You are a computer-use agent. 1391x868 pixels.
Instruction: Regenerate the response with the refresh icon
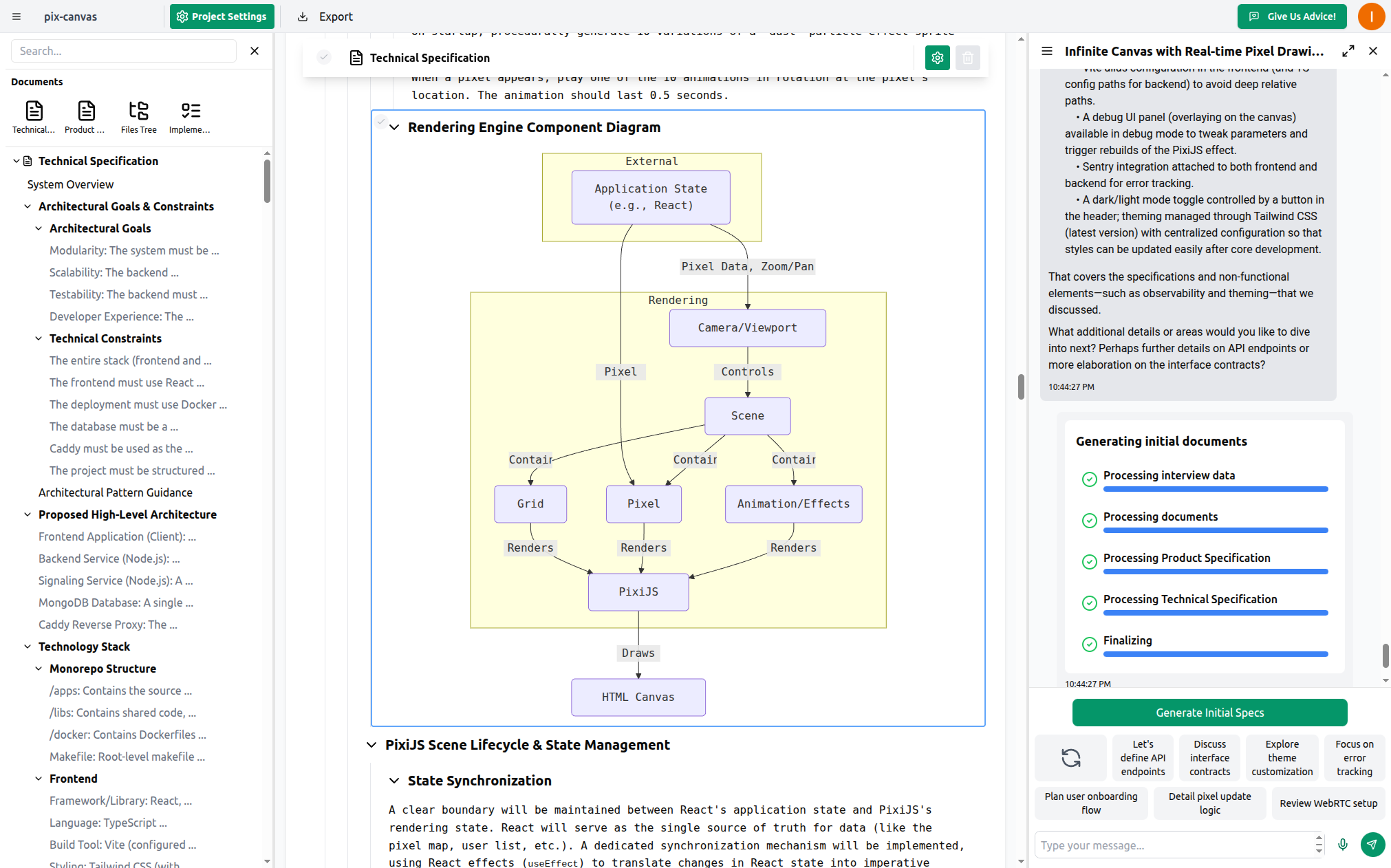pos(1070,757)
